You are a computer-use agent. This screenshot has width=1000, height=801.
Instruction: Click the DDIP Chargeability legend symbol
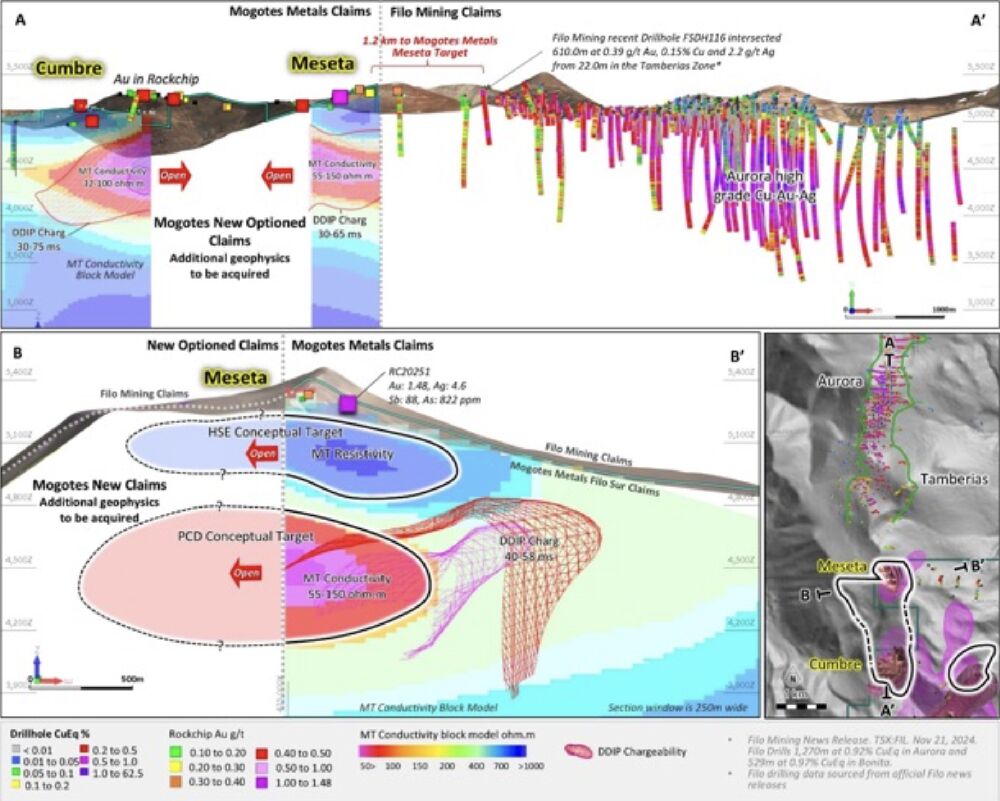tap(578, 751)
